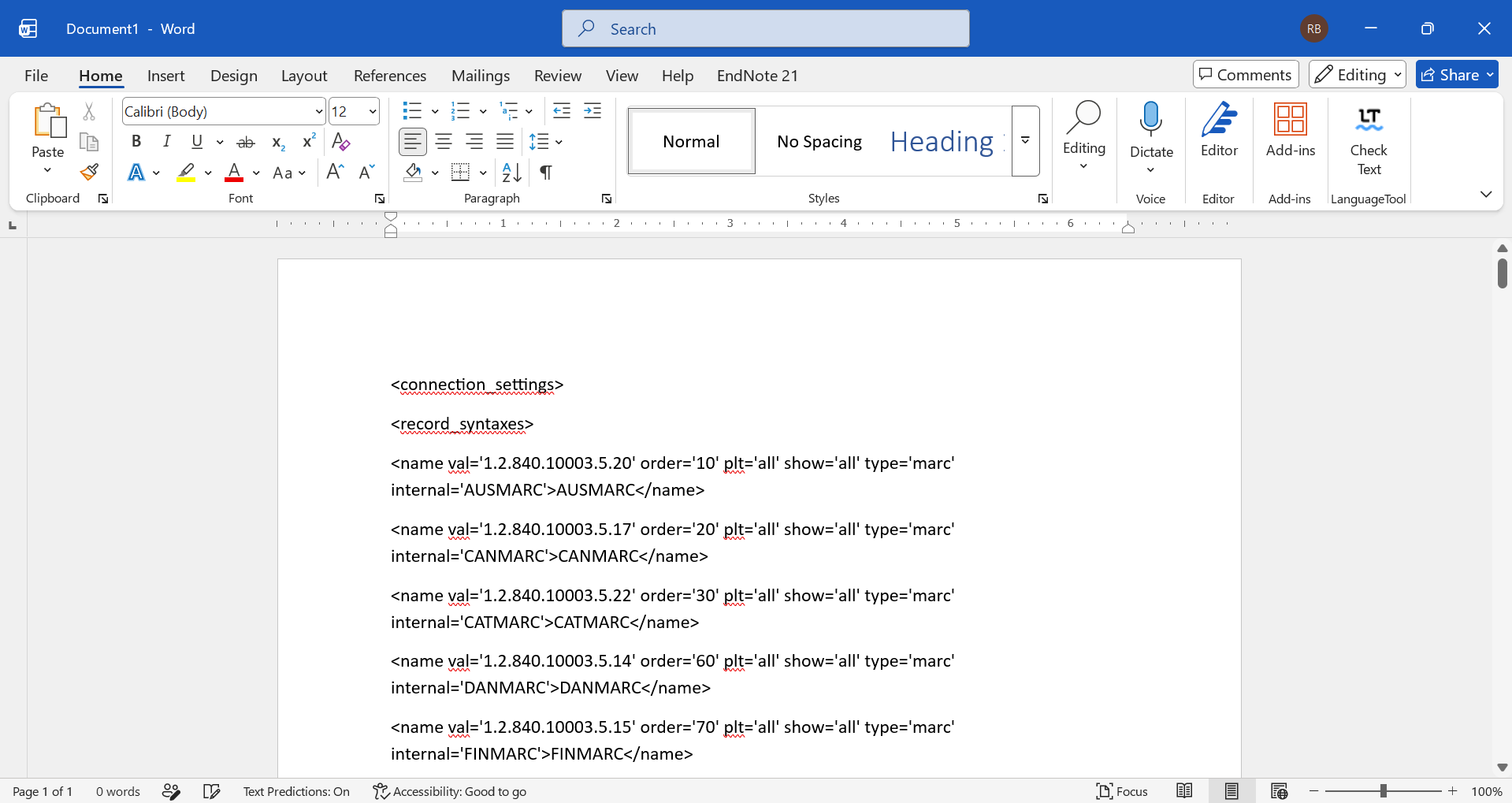Switch to the Layout tab
1512x803 pixels.
click(x=304, y=76)
